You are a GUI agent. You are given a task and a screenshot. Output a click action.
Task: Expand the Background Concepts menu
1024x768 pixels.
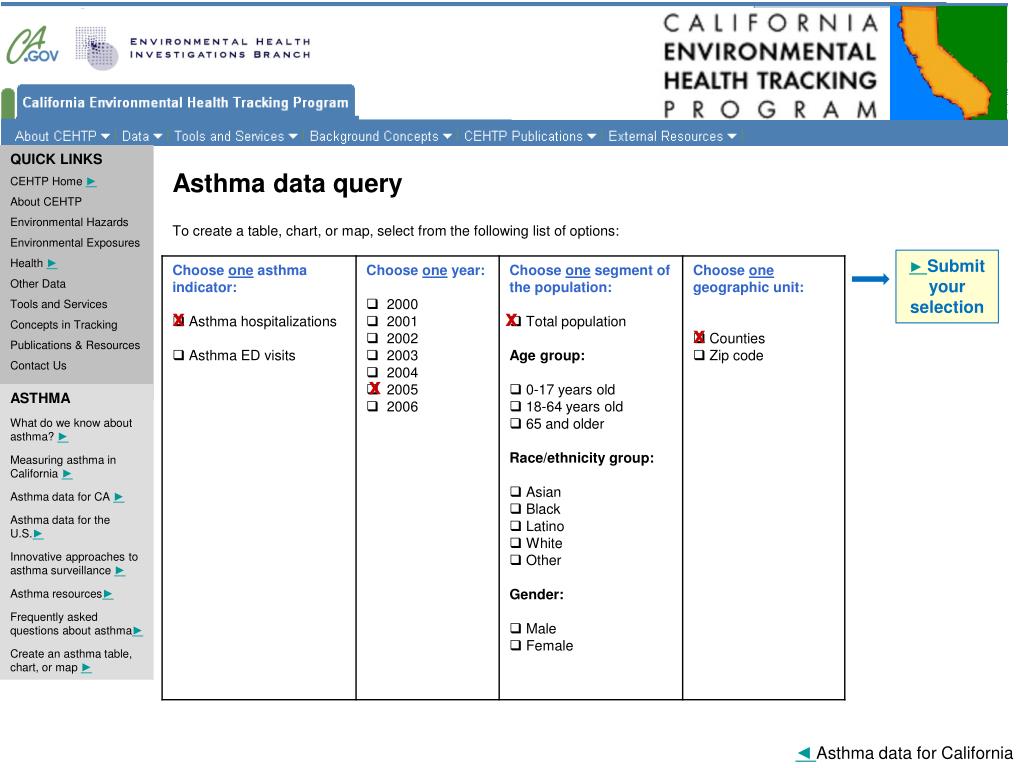click(x=381, y=136)
